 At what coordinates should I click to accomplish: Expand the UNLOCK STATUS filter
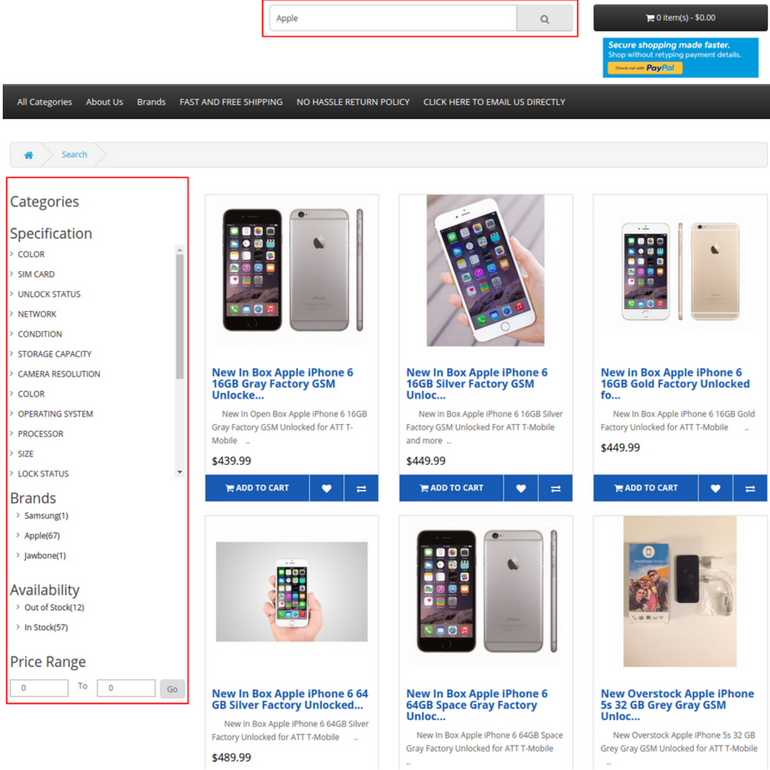pyautogui.click(x=49, y=294)
